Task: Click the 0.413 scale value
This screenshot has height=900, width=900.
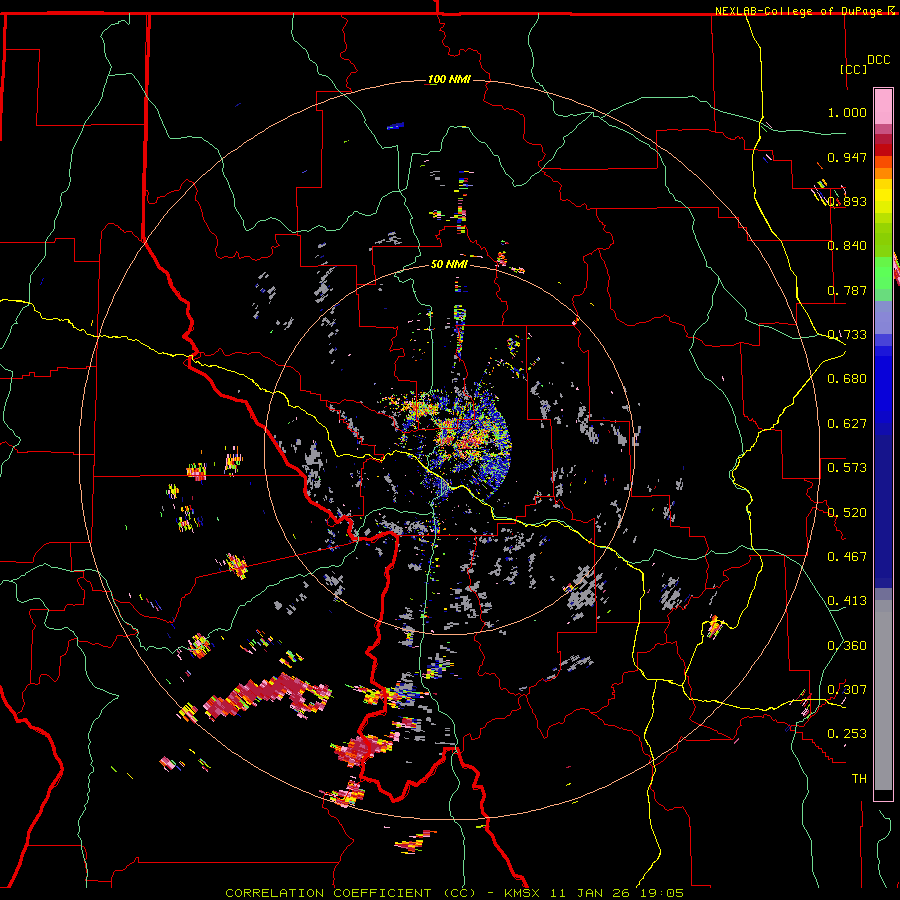Action: click(x=847, y=601)
